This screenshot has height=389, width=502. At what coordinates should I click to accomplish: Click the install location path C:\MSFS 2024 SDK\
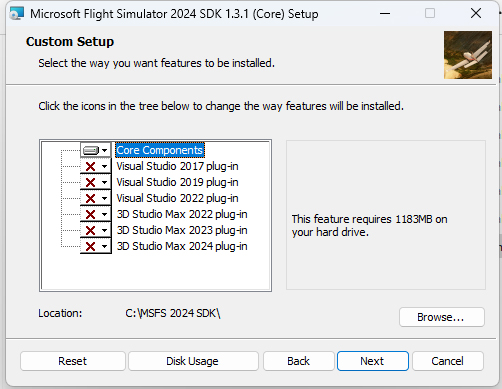(173, 313)
